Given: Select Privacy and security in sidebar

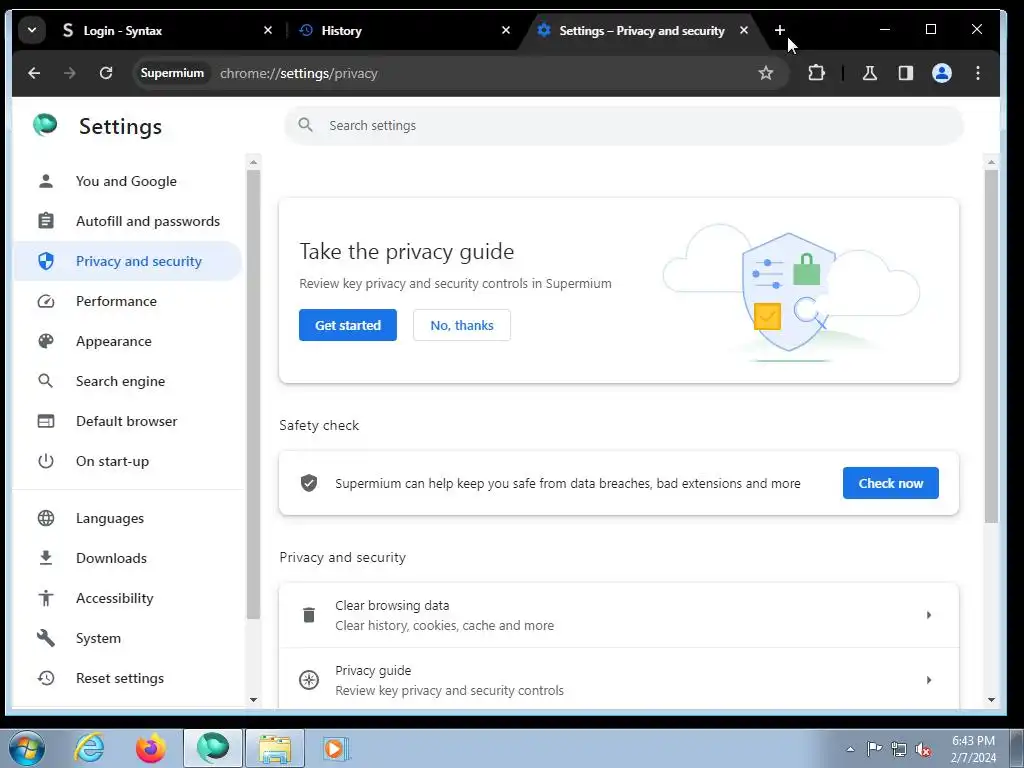Looking at the screenshot, I should point(128,261).
